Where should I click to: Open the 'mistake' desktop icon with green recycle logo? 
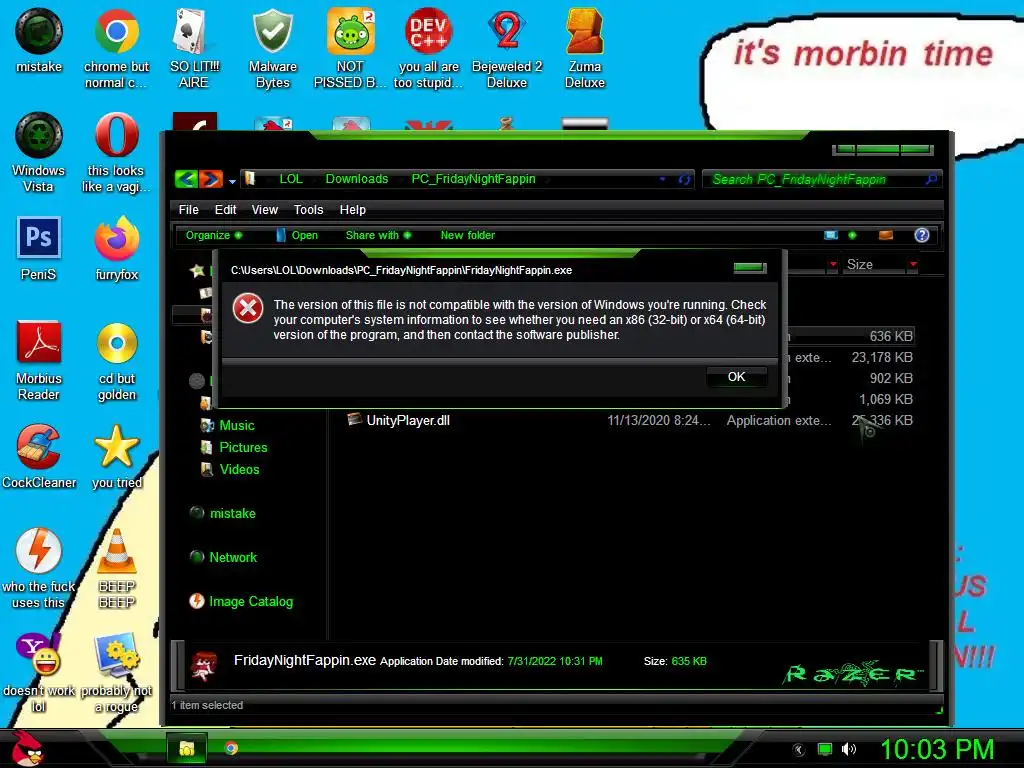tap(39, 39)
